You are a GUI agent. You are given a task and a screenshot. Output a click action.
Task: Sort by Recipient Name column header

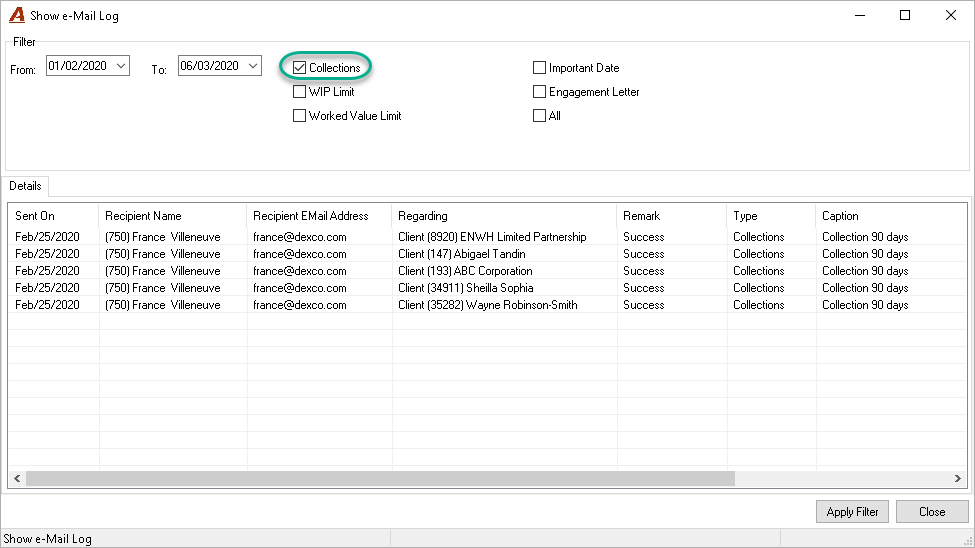coord(173,216)
